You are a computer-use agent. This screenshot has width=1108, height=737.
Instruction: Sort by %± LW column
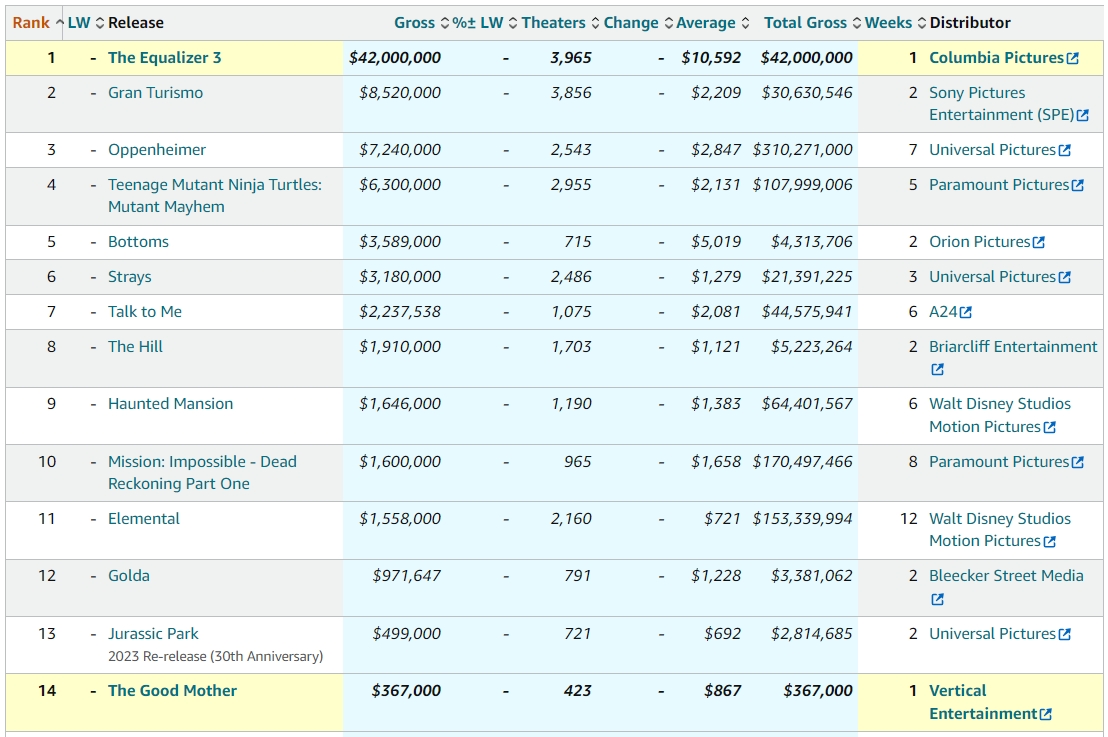pyautogui.click(x=485, y=23)
